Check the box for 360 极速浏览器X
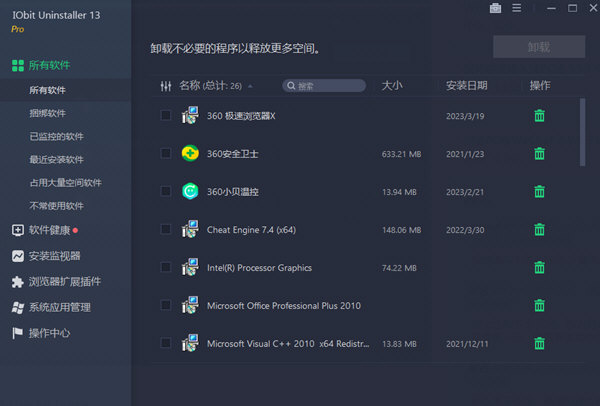 (x=166, y=115)
